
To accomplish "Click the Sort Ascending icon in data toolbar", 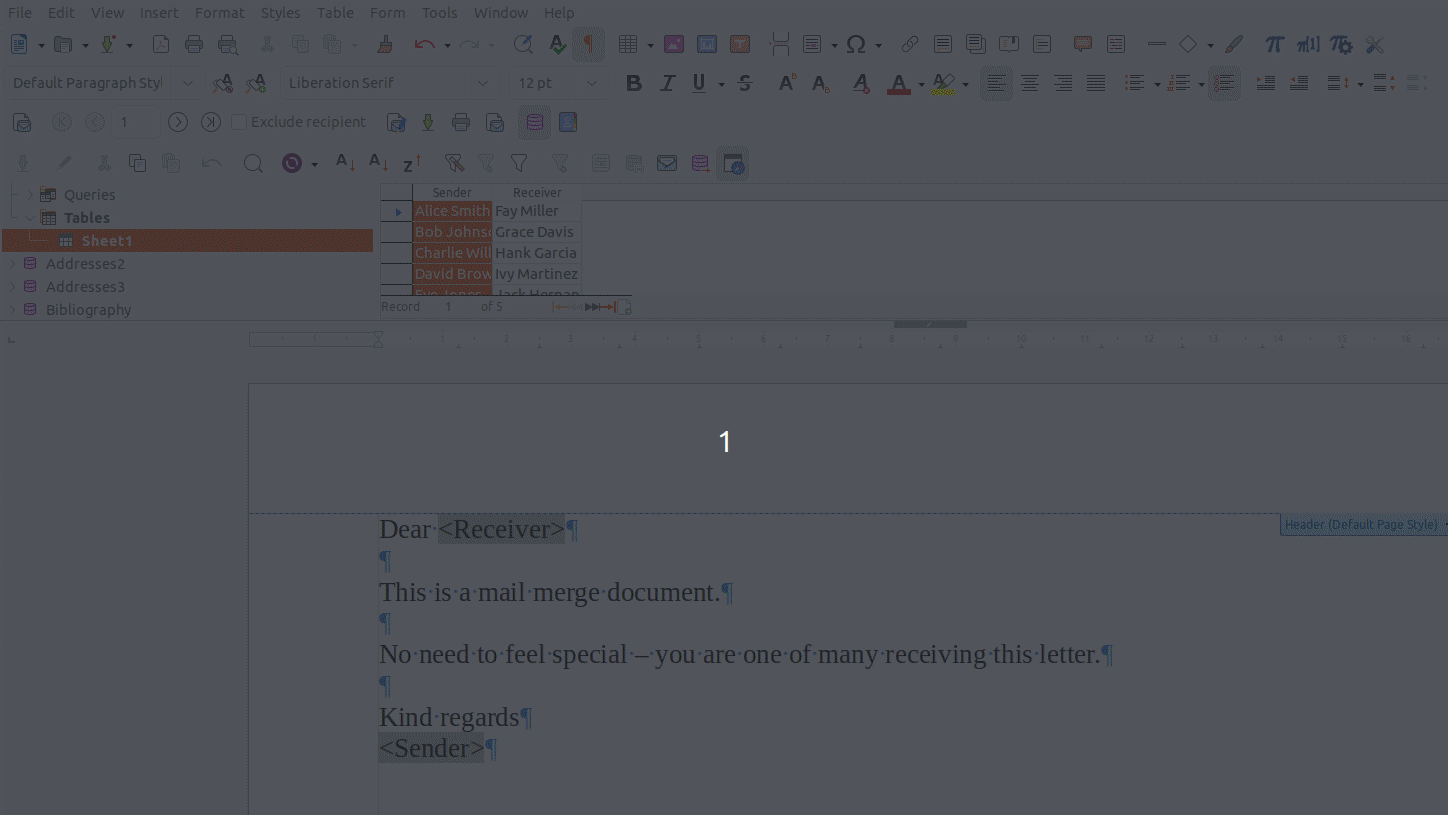I will click(345, 163).
